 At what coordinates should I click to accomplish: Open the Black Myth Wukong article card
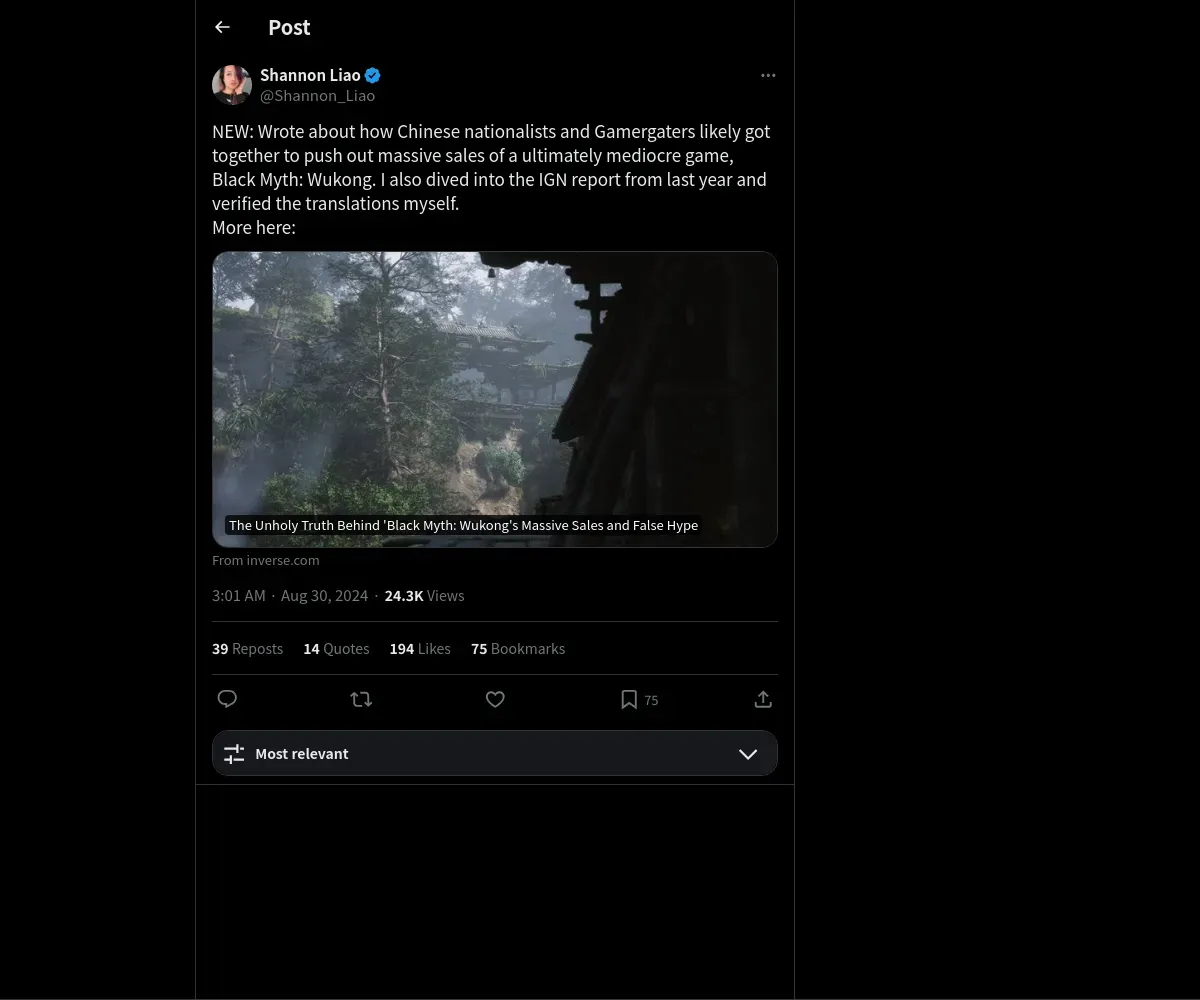coord(495,399)
